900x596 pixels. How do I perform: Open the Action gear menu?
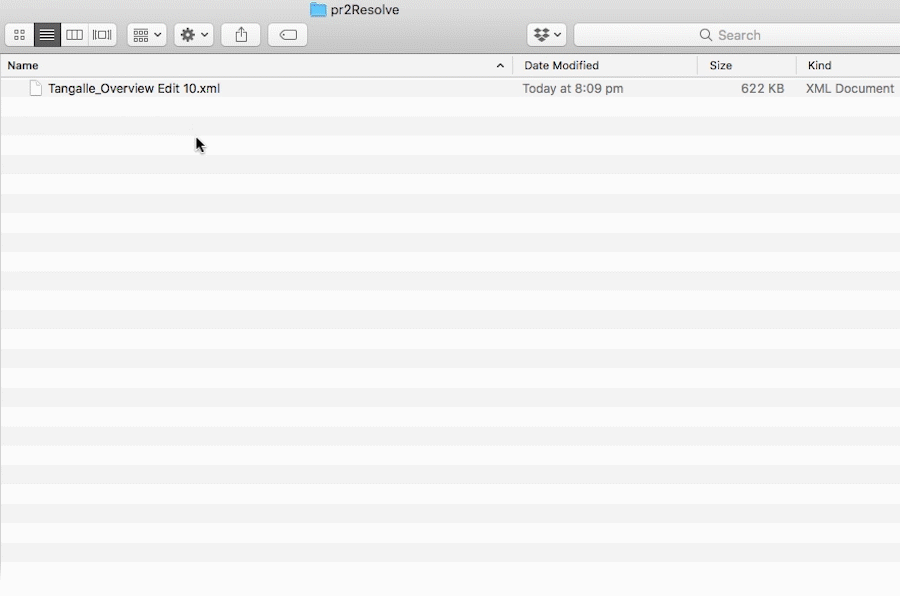click(x=194, y=35)
